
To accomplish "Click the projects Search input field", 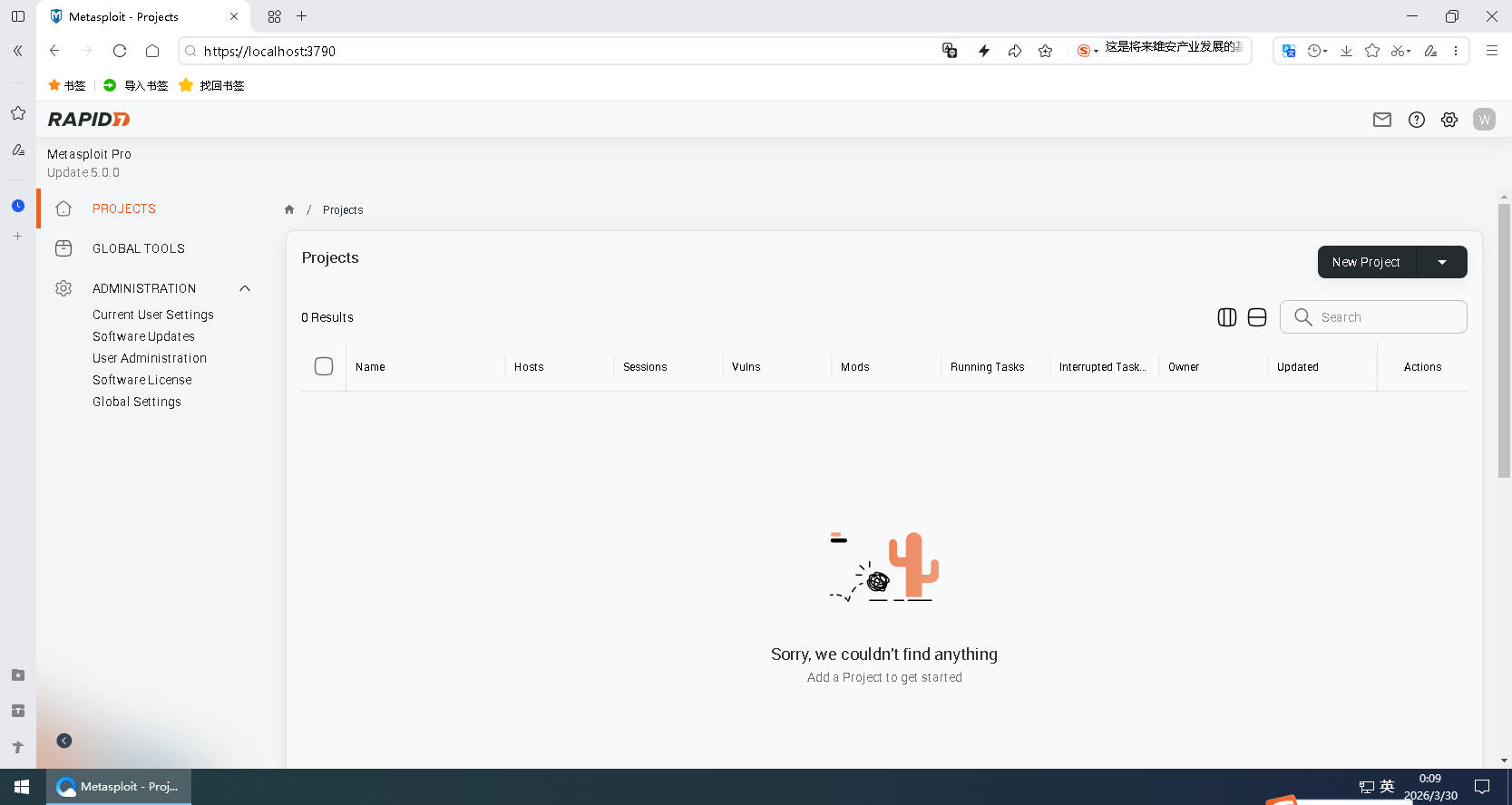I will click(1386, 317).
